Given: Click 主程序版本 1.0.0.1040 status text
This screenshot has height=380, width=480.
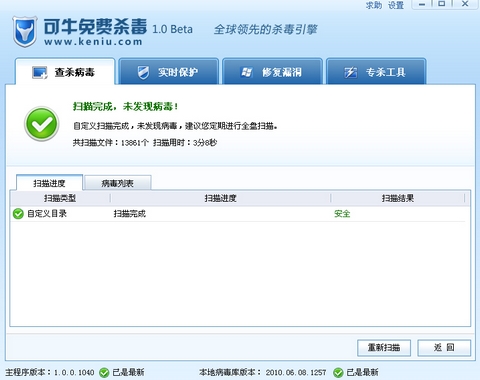Looking at the screenshot, I should coord(50,372).
